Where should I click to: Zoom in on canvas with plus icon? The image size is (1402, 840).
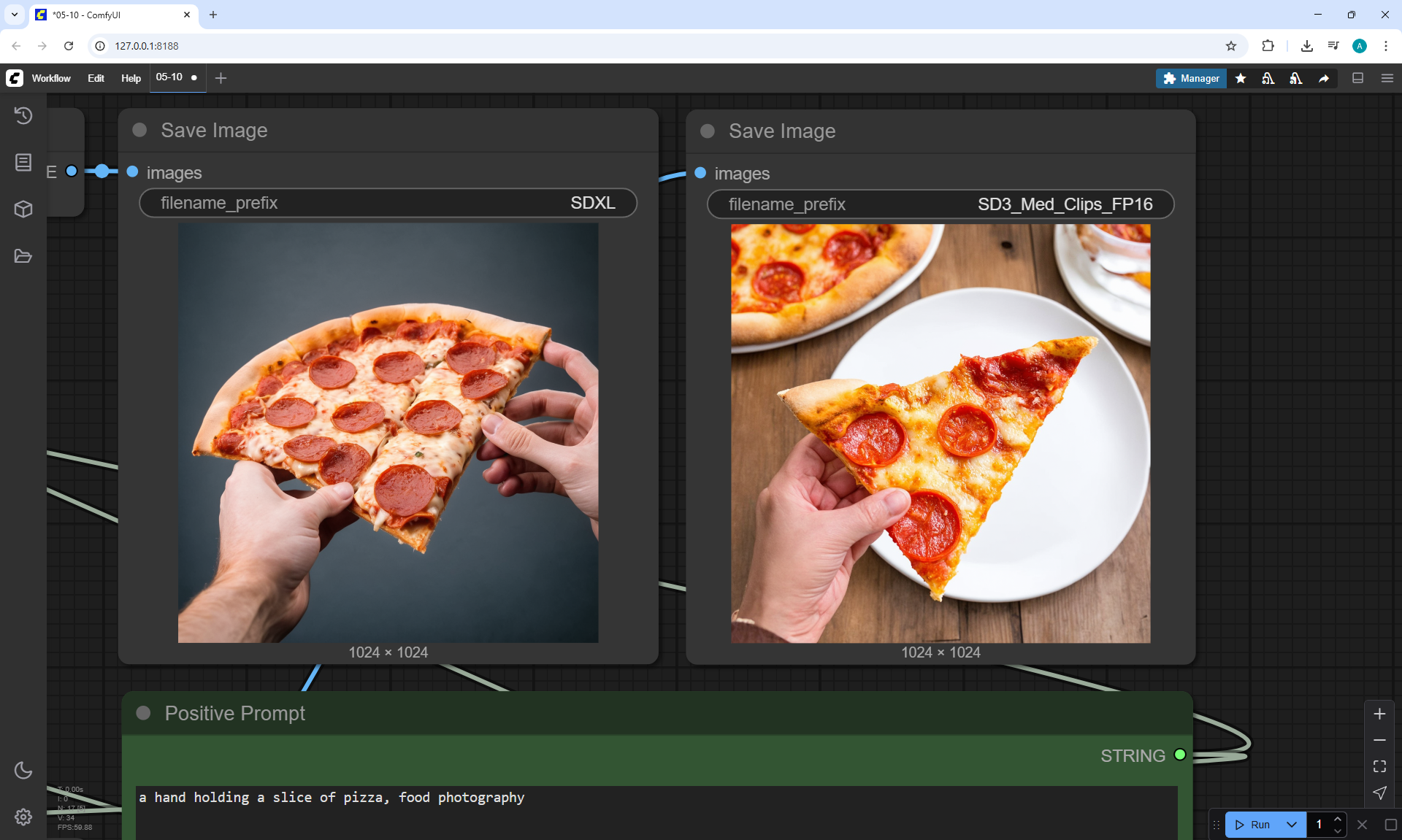click(1379, 714)
